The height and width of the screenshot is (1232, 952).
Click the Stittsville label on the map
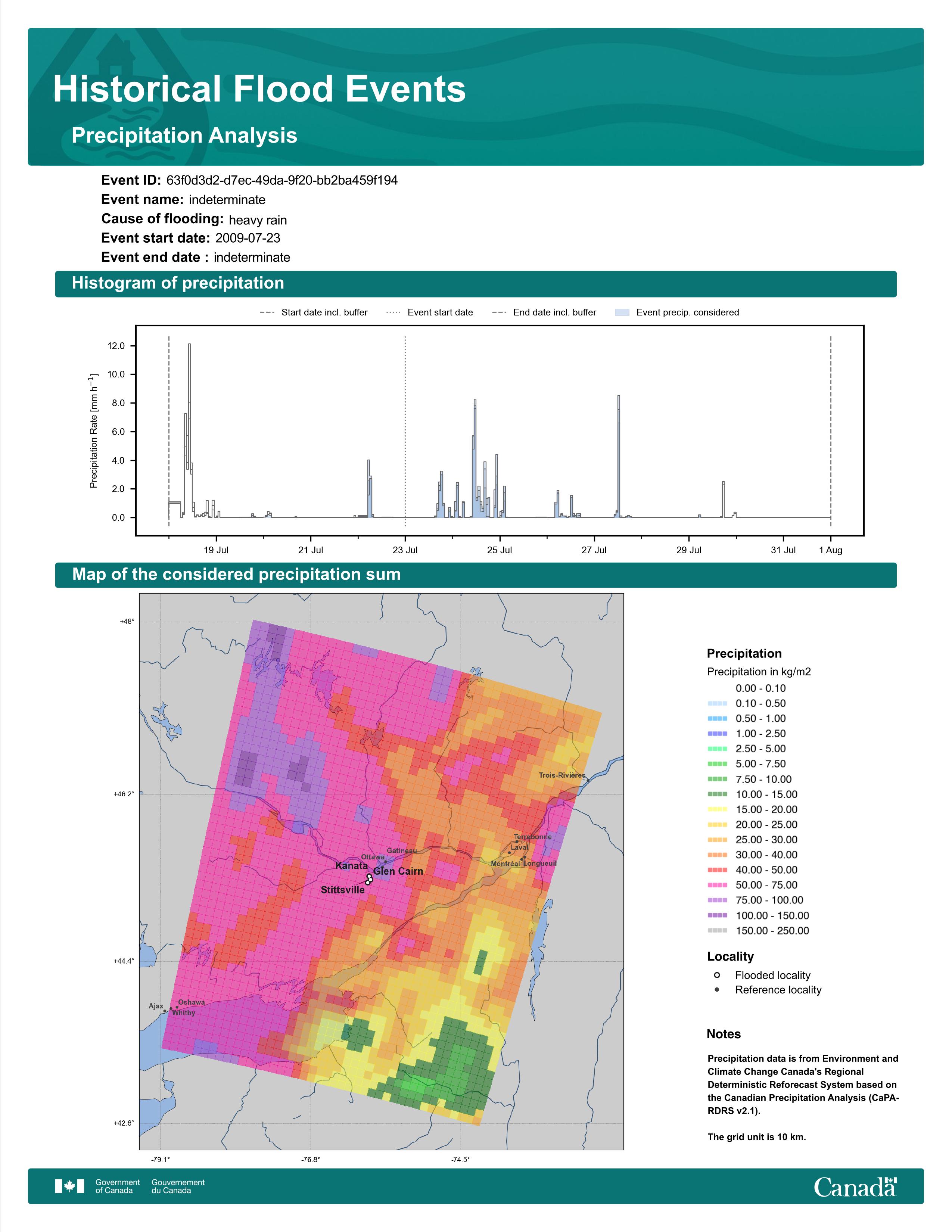343,890
